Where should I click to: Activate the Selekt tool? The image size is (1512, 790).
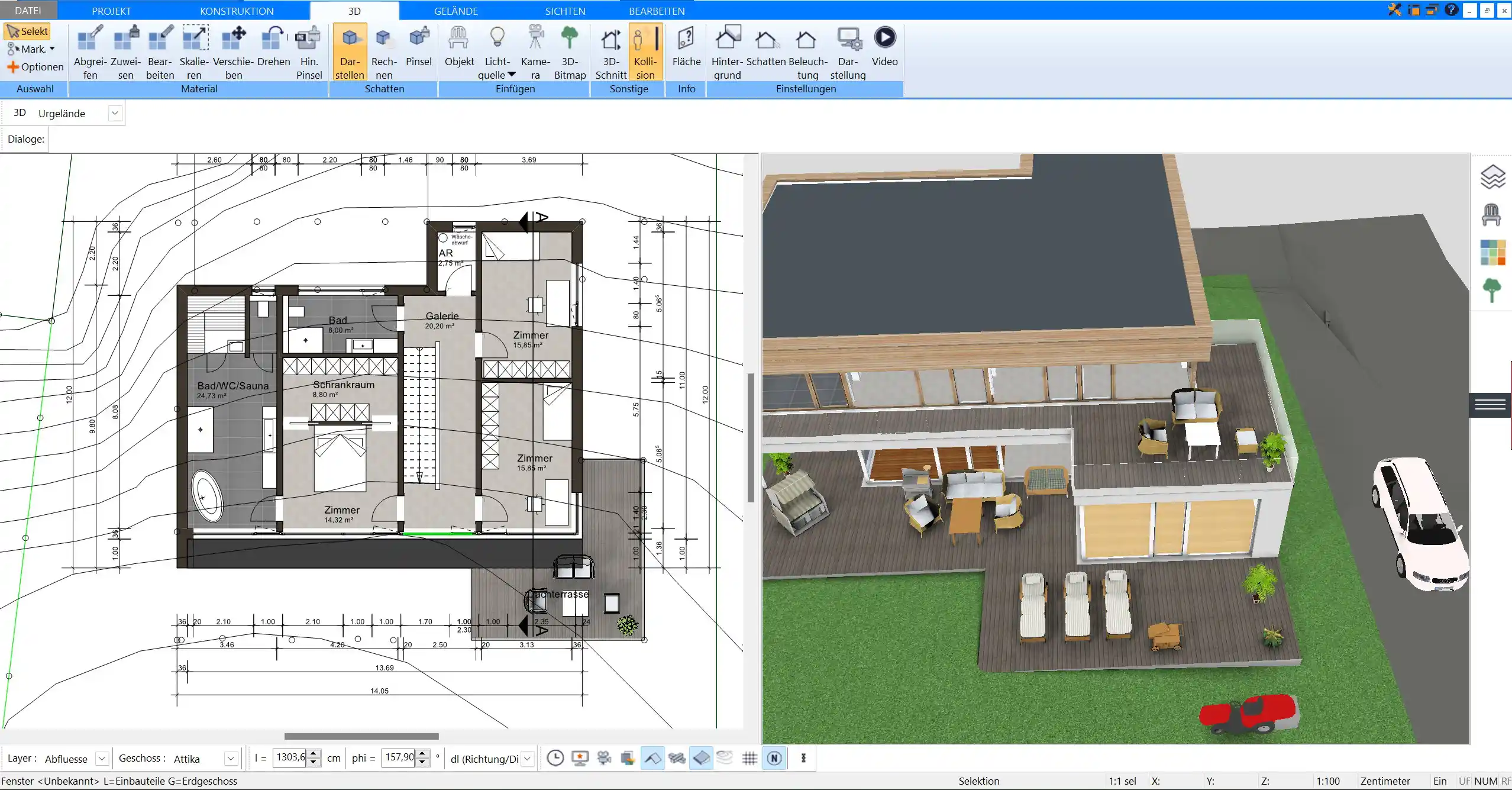coord(27,31)
